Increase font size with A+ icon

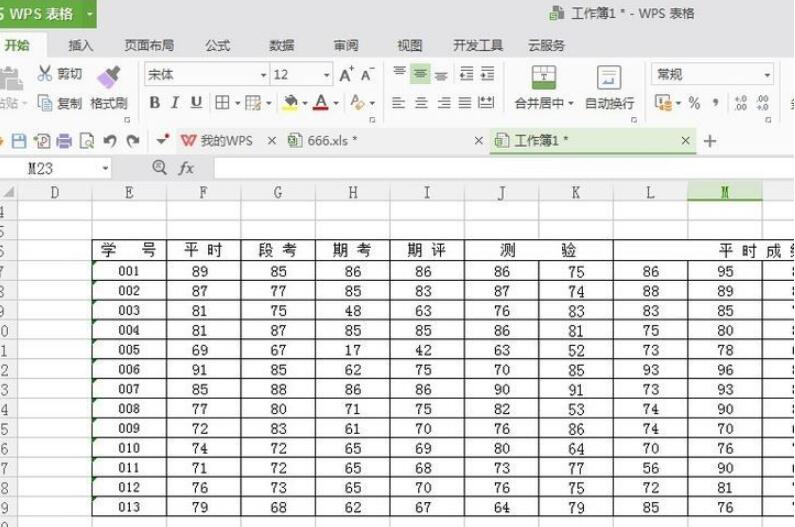(346, 75)
